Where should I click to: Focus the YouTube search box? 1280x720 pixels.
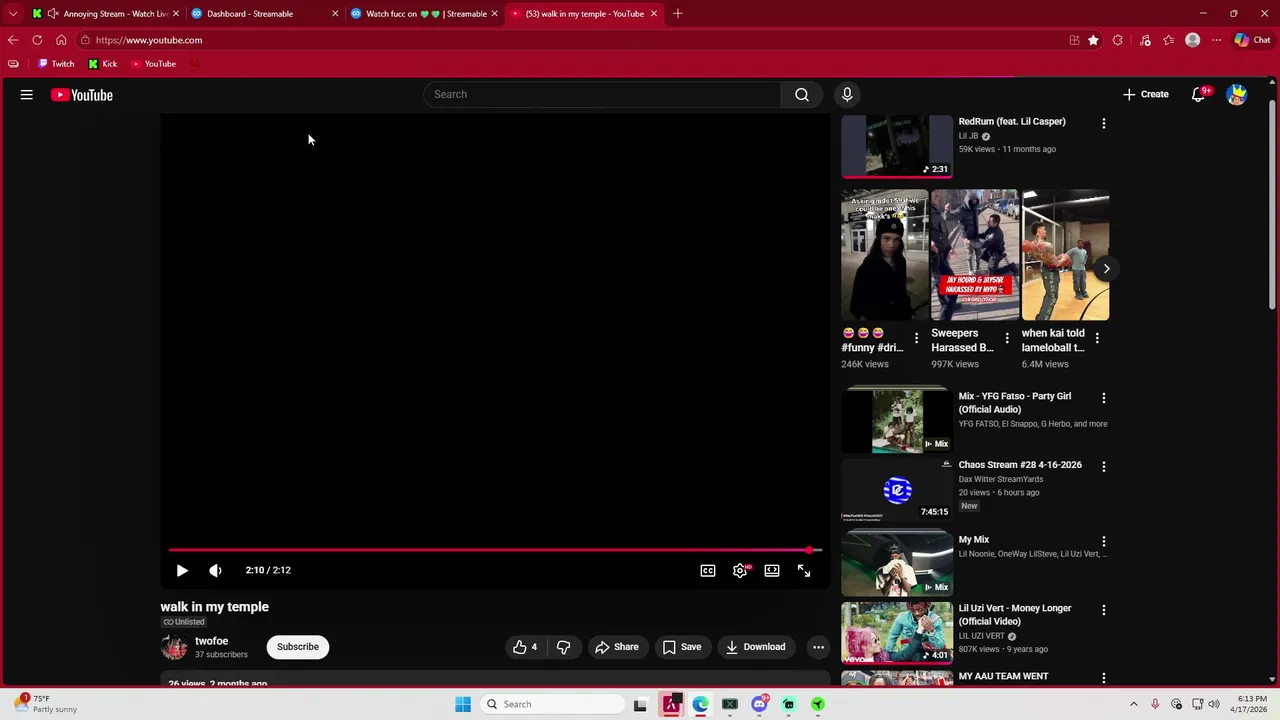pos(602,94)
